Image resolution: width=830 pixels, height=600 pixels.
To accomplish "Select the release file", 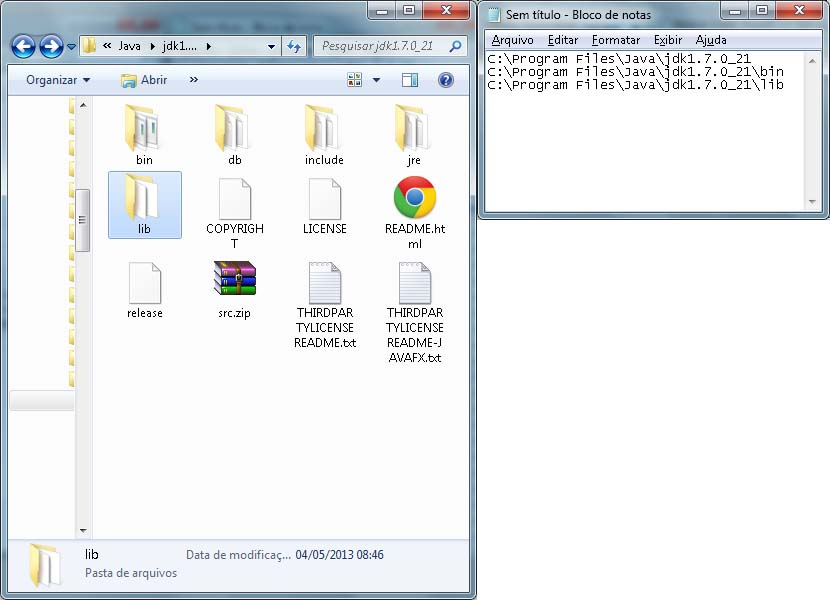I will pyautogui.click(x=143, y=285).
